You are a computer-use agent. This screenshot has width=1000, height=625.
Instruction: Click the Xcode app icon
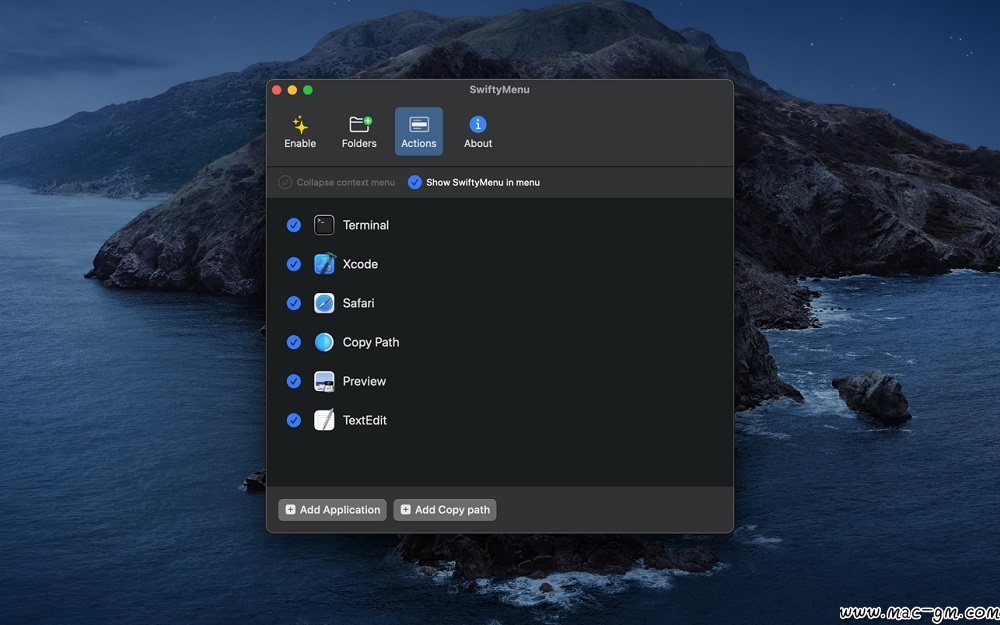tap(324, 264)
